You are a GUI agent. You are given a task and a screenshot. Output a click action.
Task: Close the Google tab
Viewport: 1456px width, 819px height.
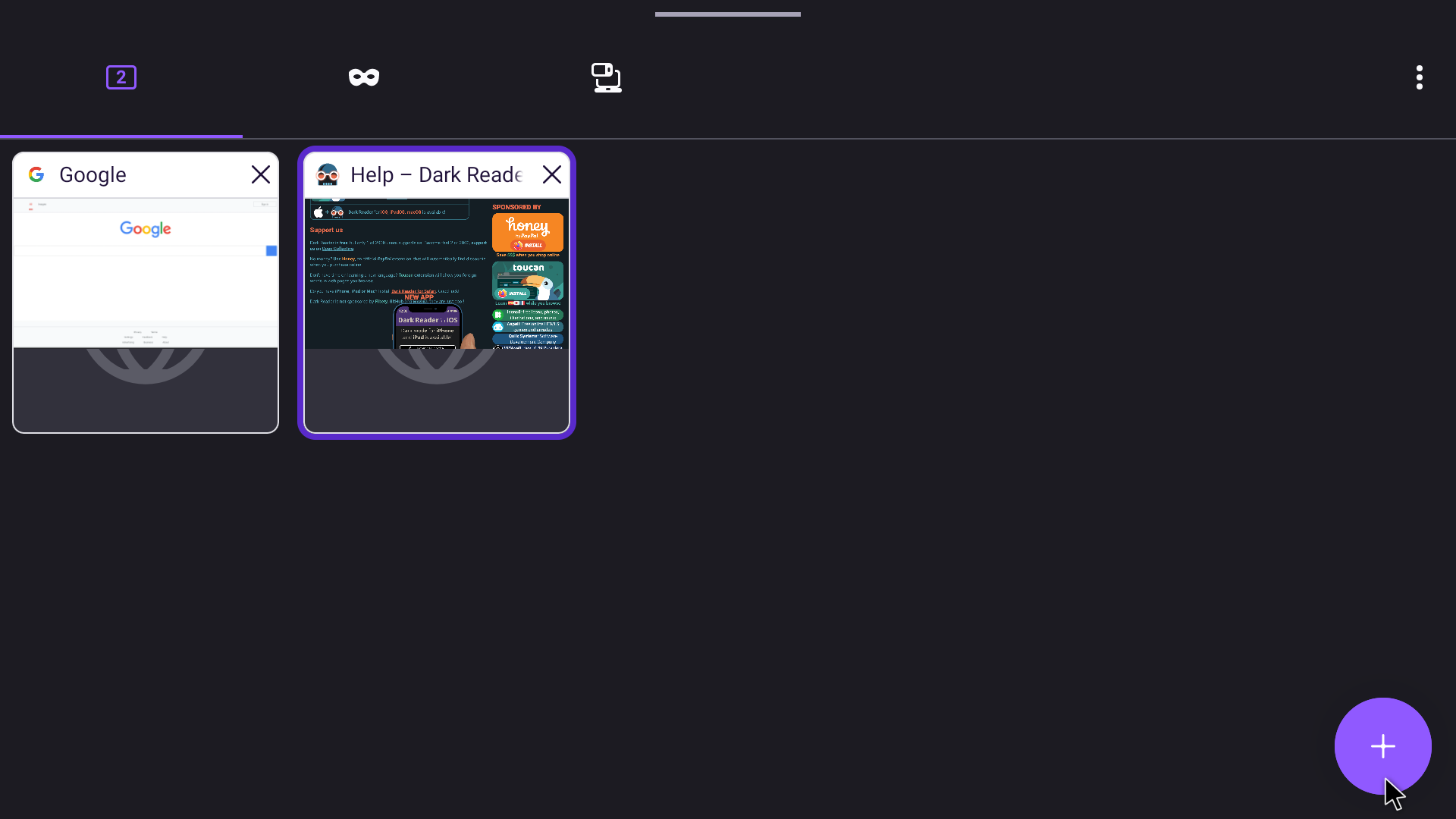tap(261, 174)
